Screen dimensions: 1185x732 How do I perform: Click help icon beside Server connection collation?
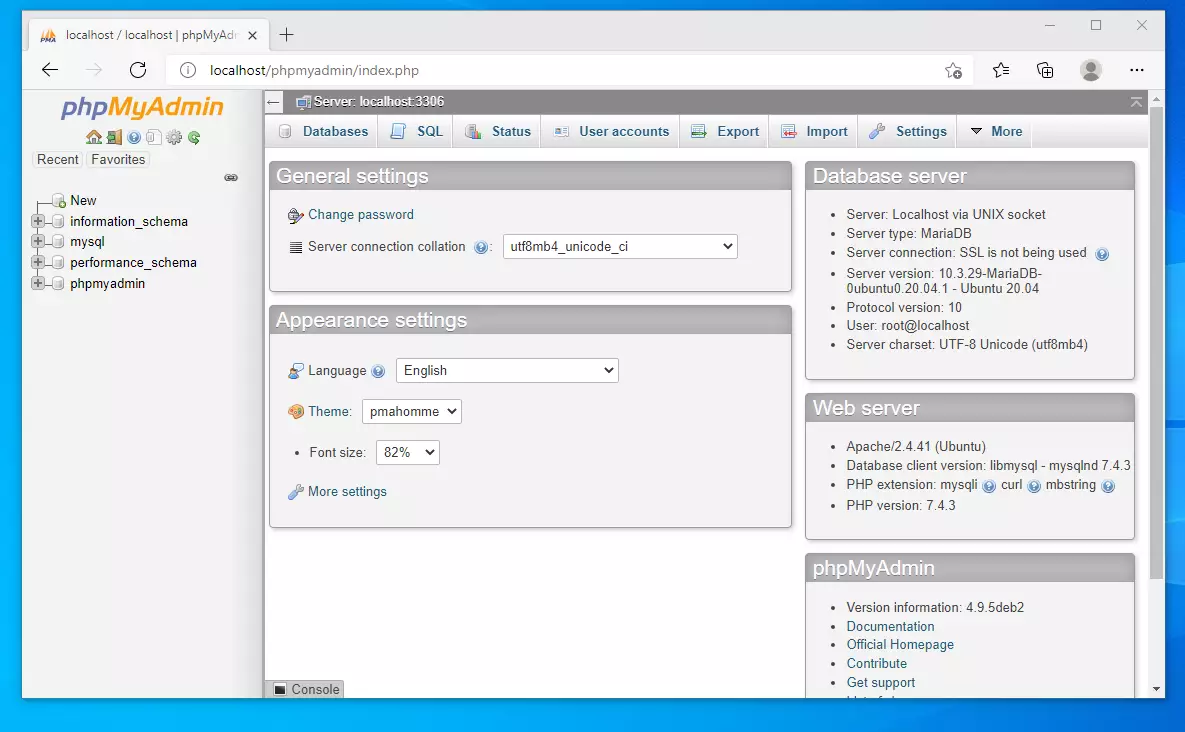[481, 247]
